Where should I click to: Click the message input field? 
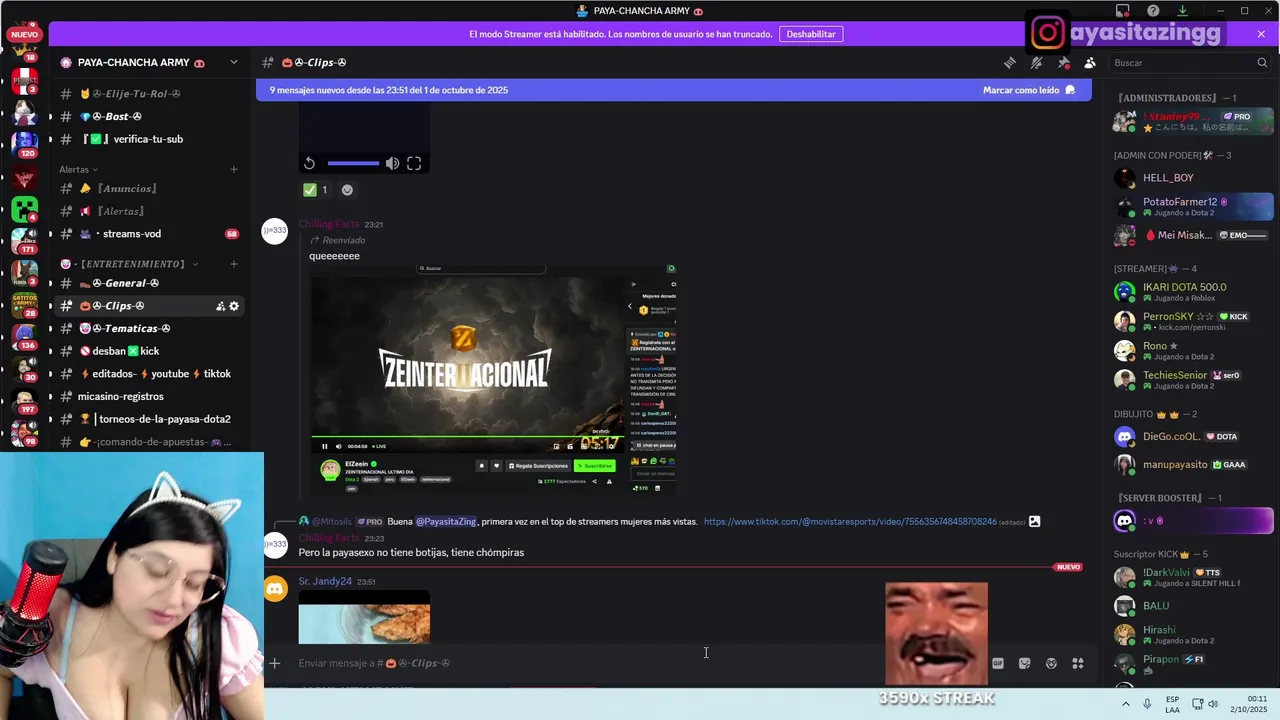(x=640, y=663)
